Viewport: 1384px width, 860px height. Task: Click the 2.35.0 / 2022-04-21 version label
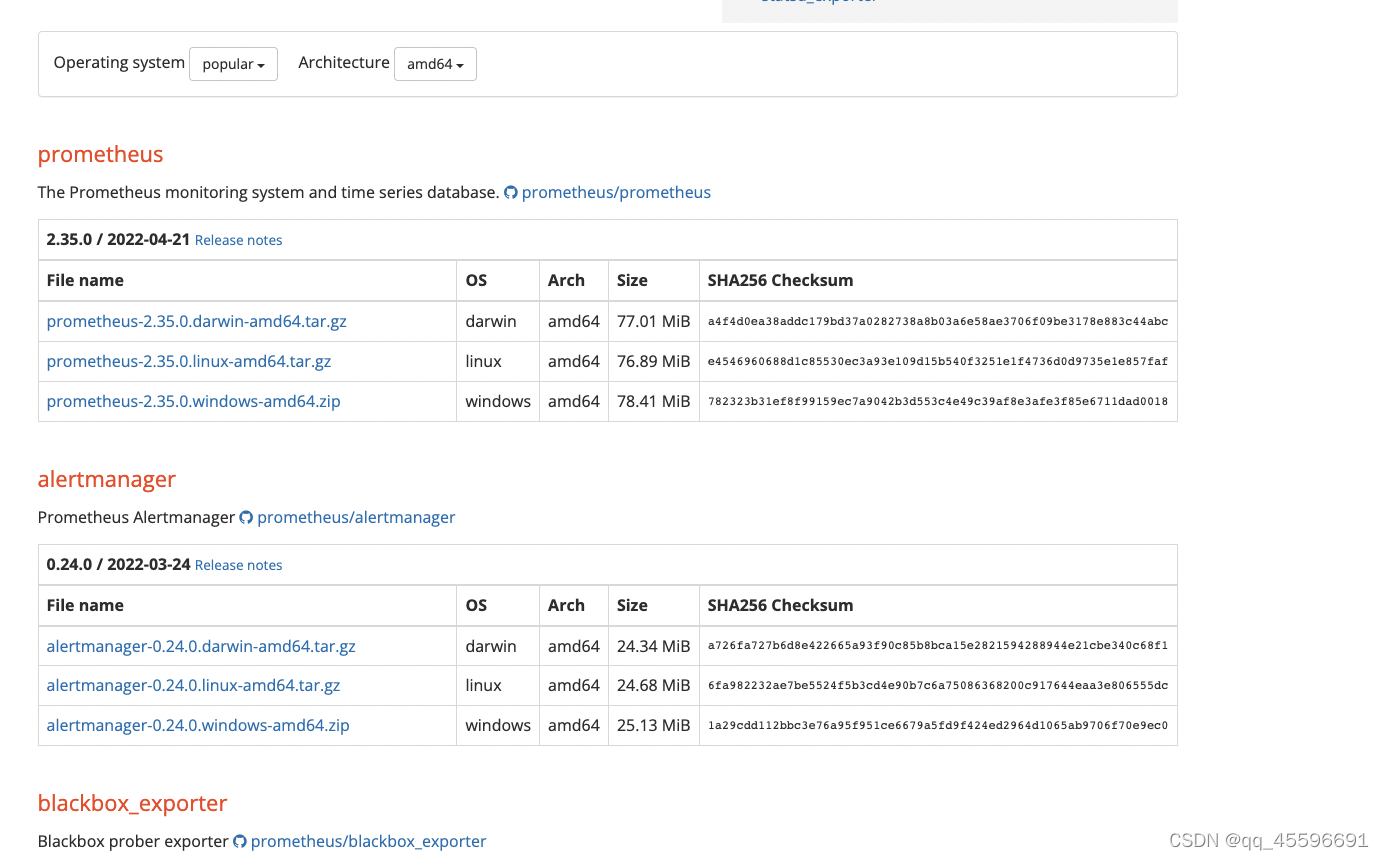[x=118, y=240]
